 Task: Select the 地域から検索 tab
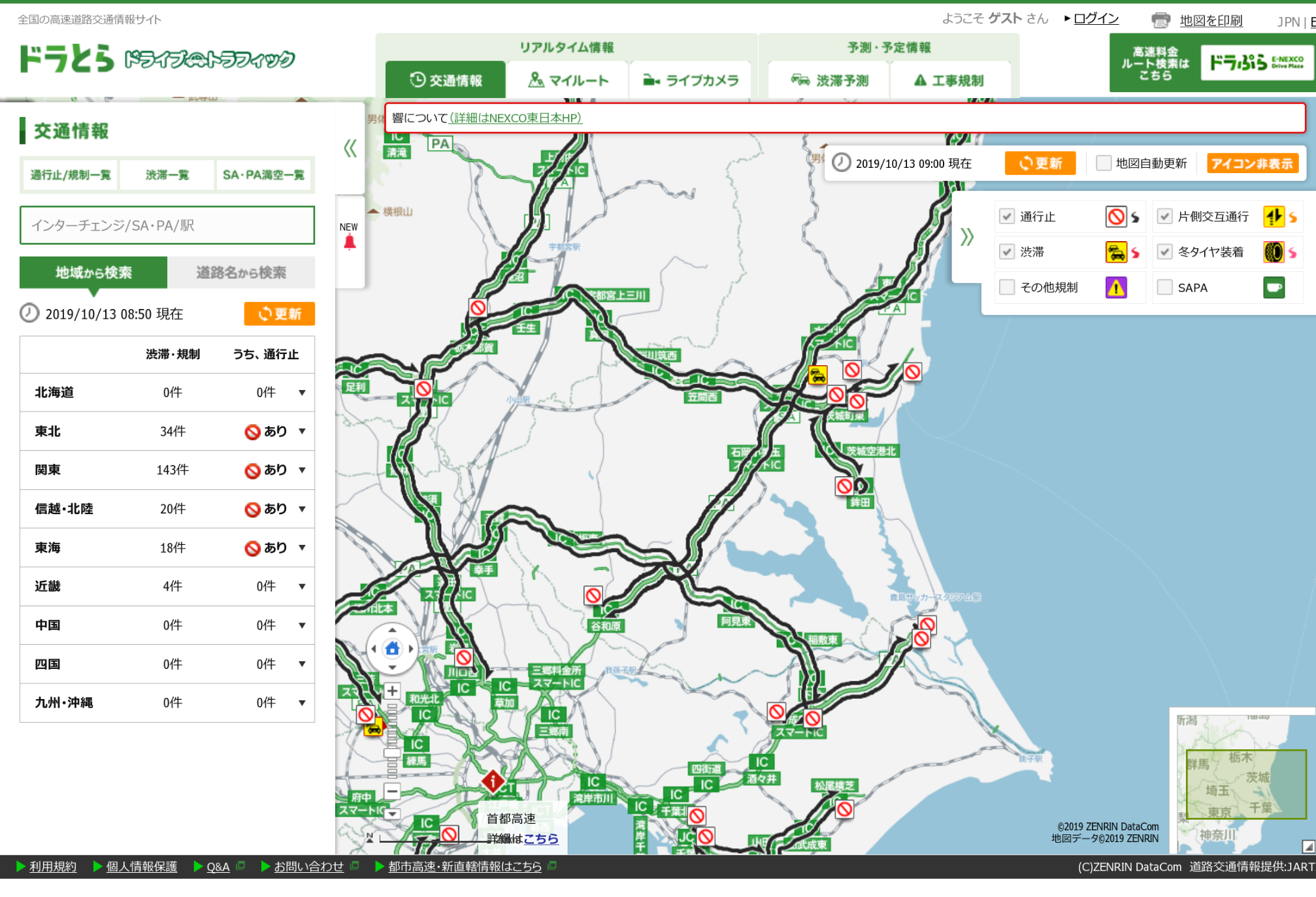(x=93, y=272)
